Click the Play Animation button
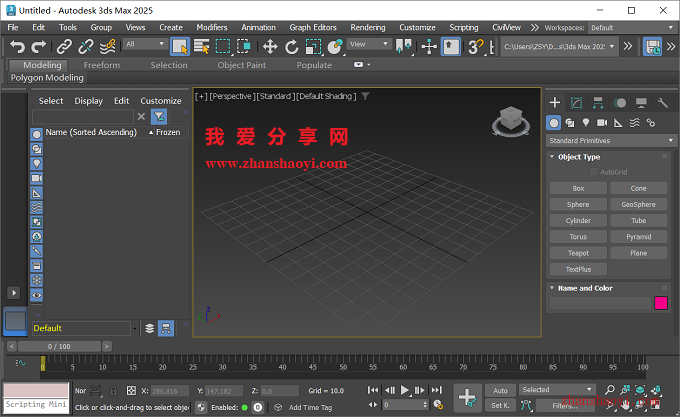This screenshot has height=417, width=680. click(405, 390)
